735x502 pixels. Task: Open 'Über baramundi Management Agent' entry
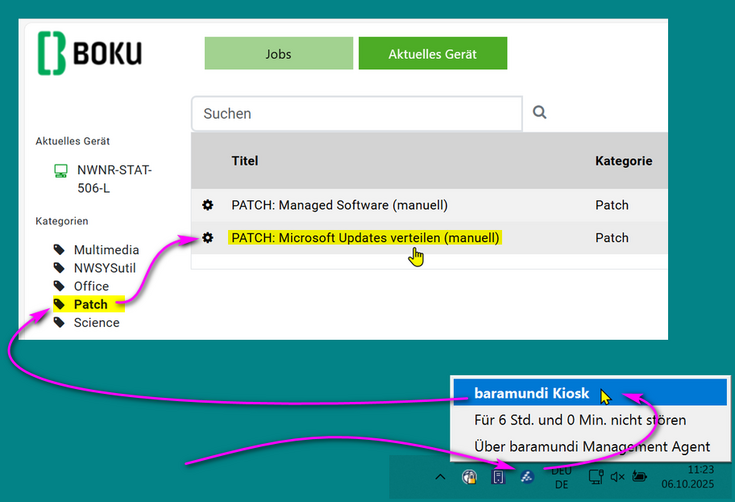(x=592, y=447)
